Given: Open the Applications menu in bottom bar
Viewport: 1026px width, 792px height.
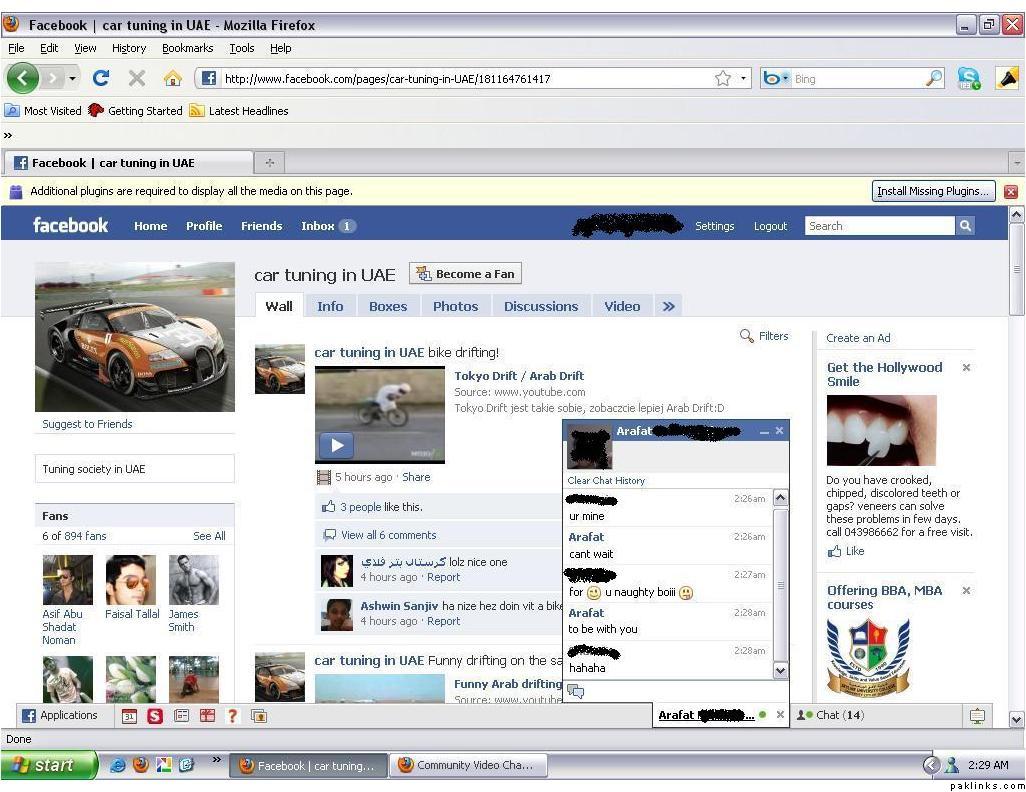Looking at the screenshot, I should [x=60, y=715].
